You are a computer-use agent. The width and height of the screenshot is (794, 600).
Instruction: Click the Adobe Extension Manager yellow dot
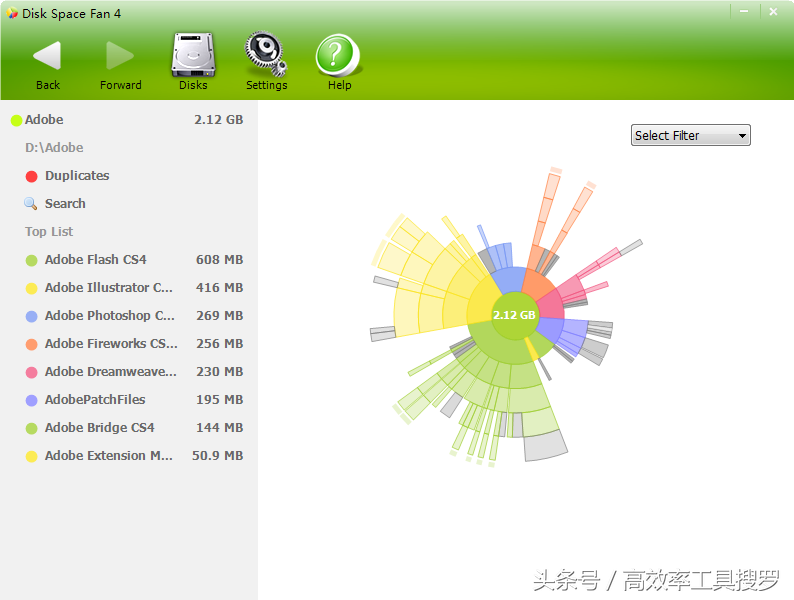31,457
